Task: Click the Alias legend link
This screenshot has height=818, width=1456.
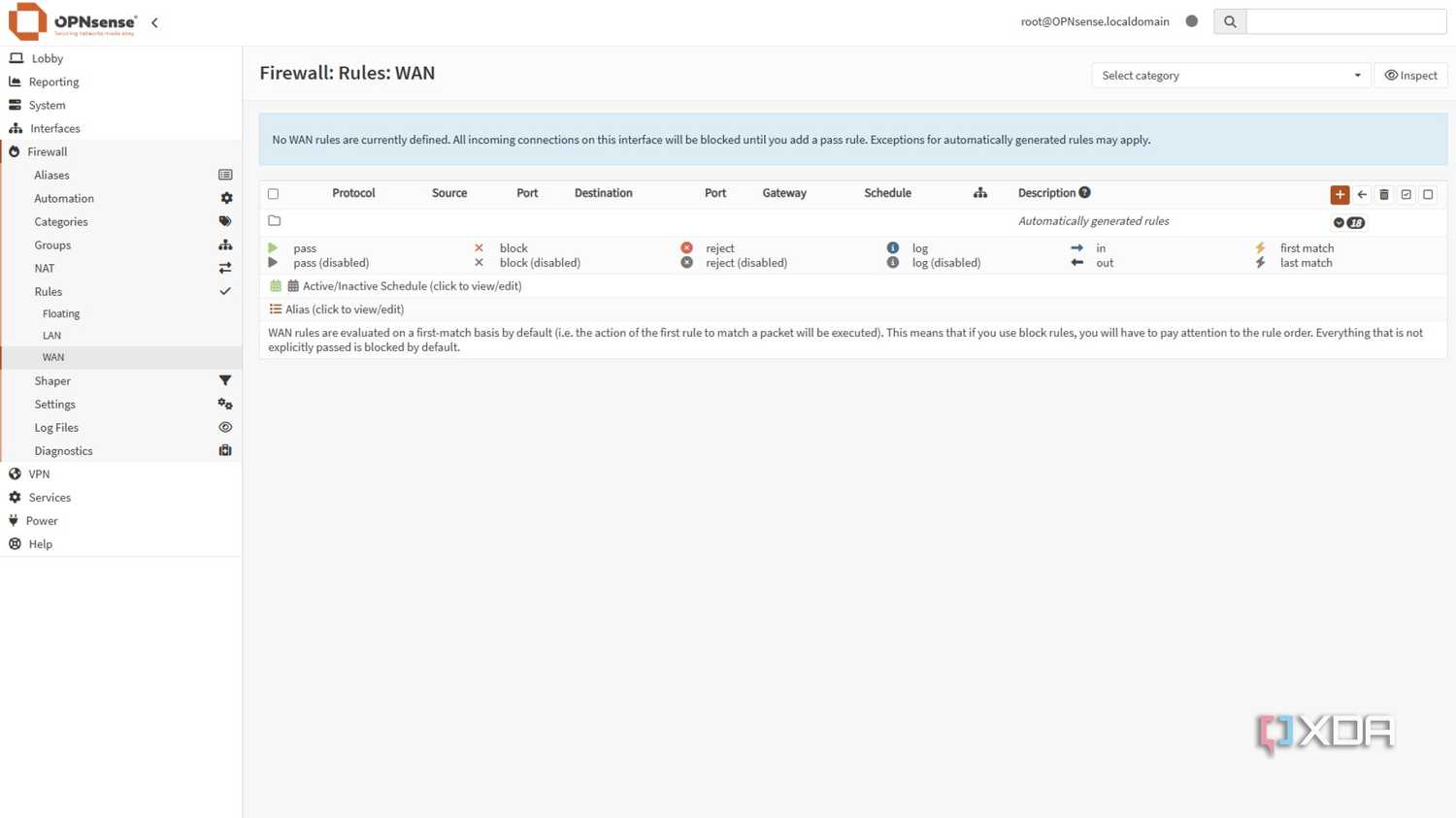Action: tap(345, 310)
